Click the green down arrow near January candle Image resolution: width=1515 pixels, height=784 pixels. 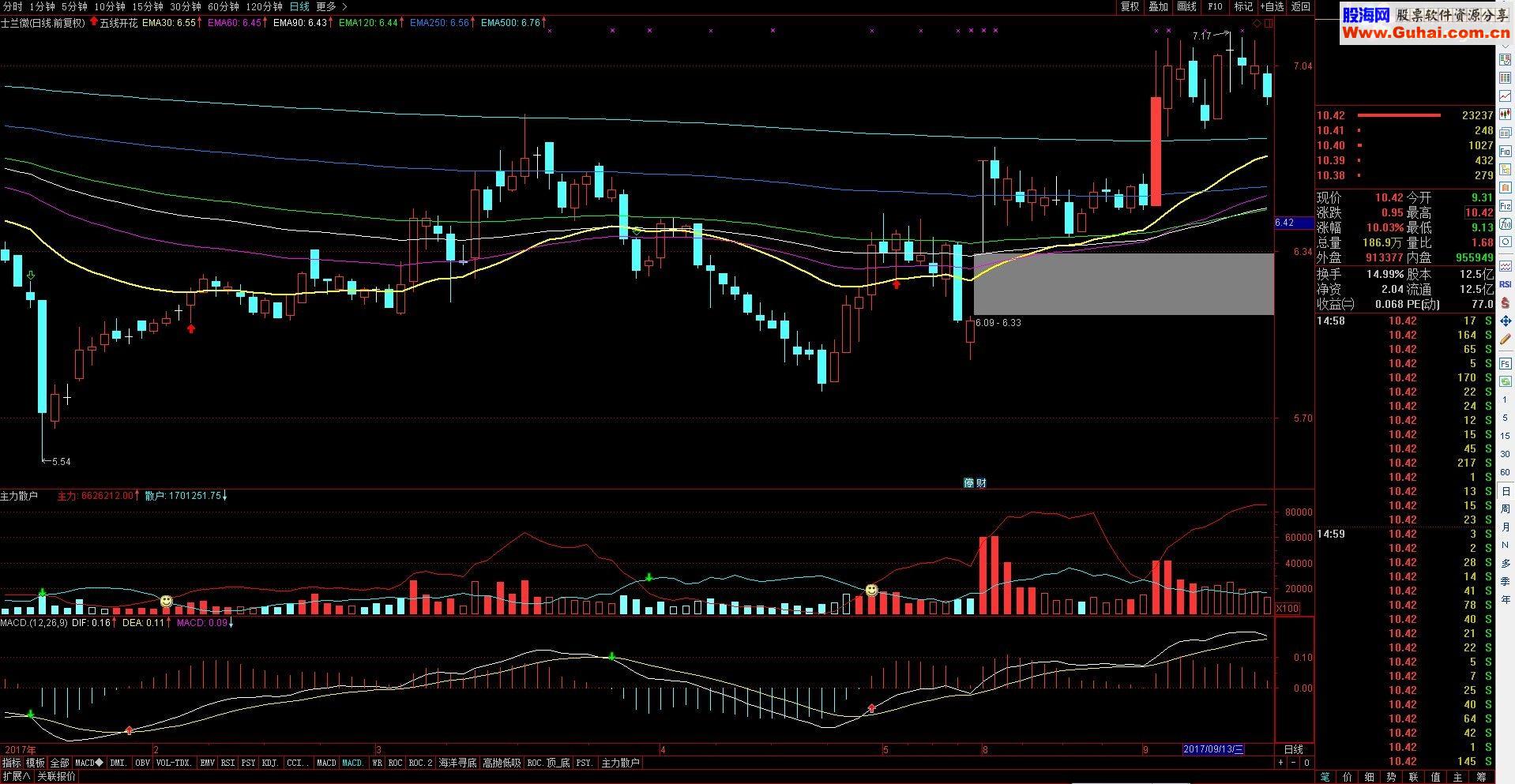coord(31,276)
